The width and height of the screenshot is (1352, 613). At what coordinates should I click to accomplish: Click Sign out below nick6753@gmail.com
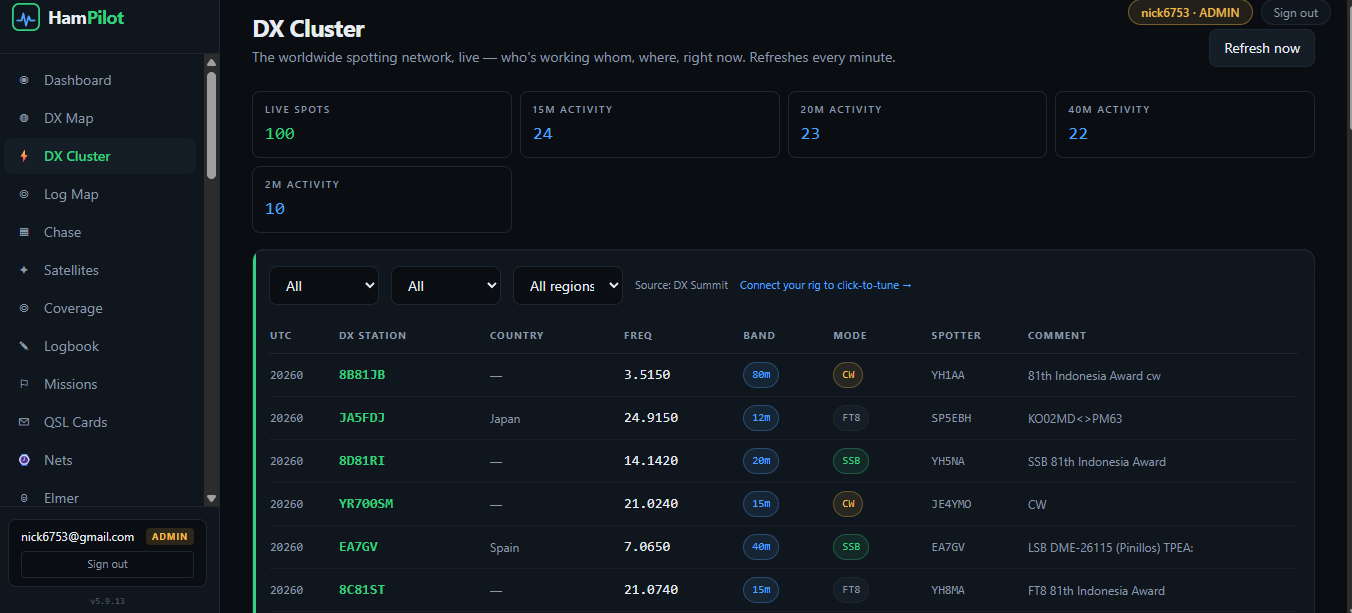(x=107, y=564)
